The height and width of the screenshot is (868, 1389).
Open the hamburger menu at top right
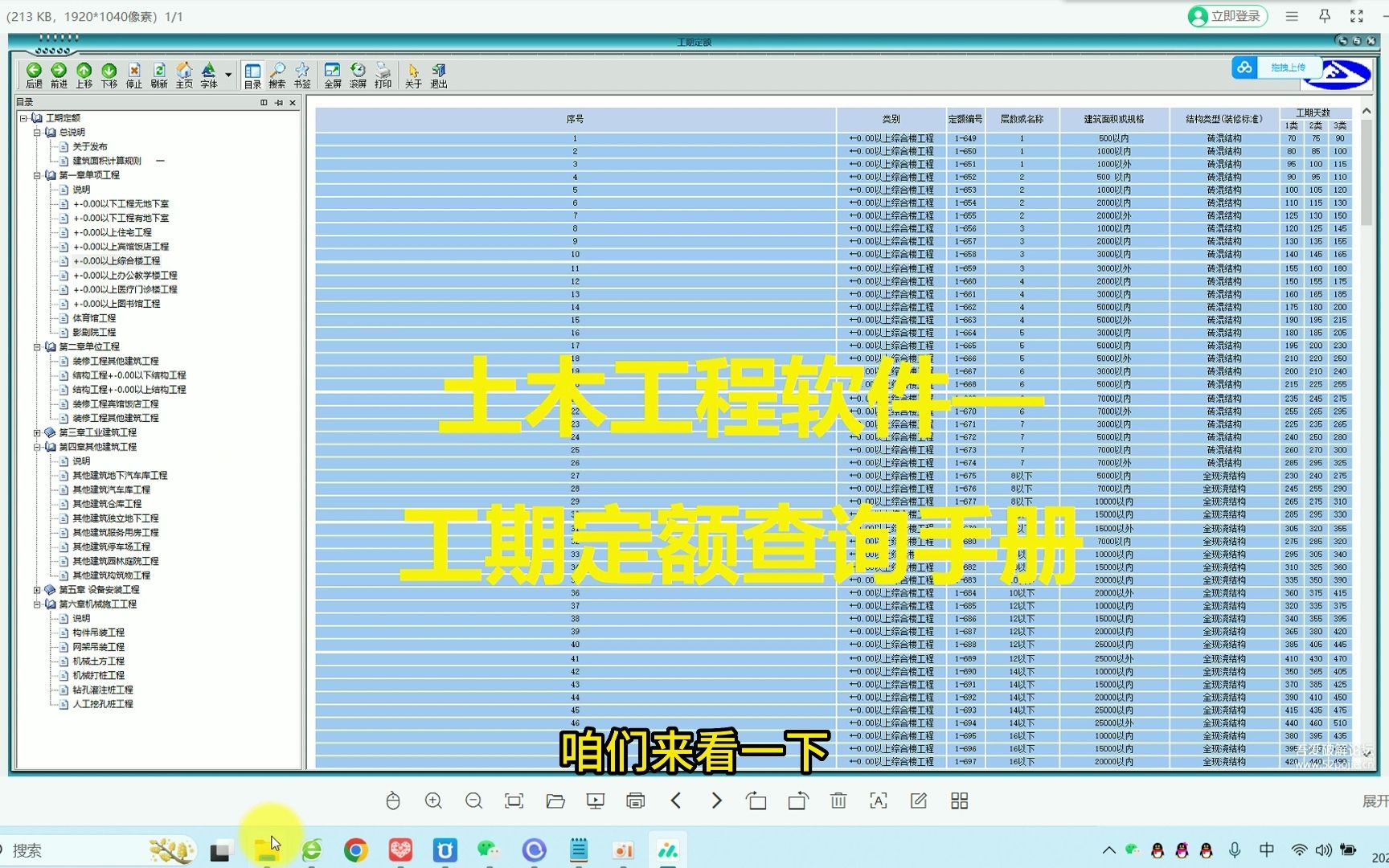1292,16
